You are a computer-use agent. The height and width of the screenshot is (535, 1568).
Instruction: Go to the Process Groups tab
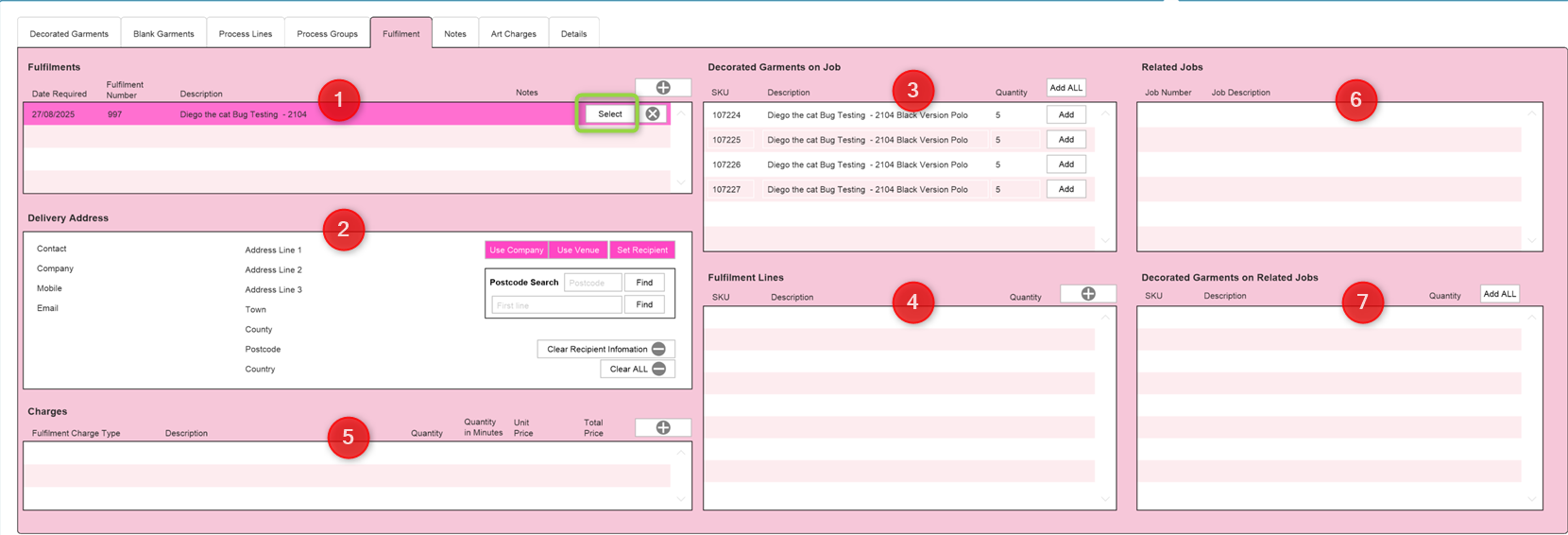[x=327, y=33]
